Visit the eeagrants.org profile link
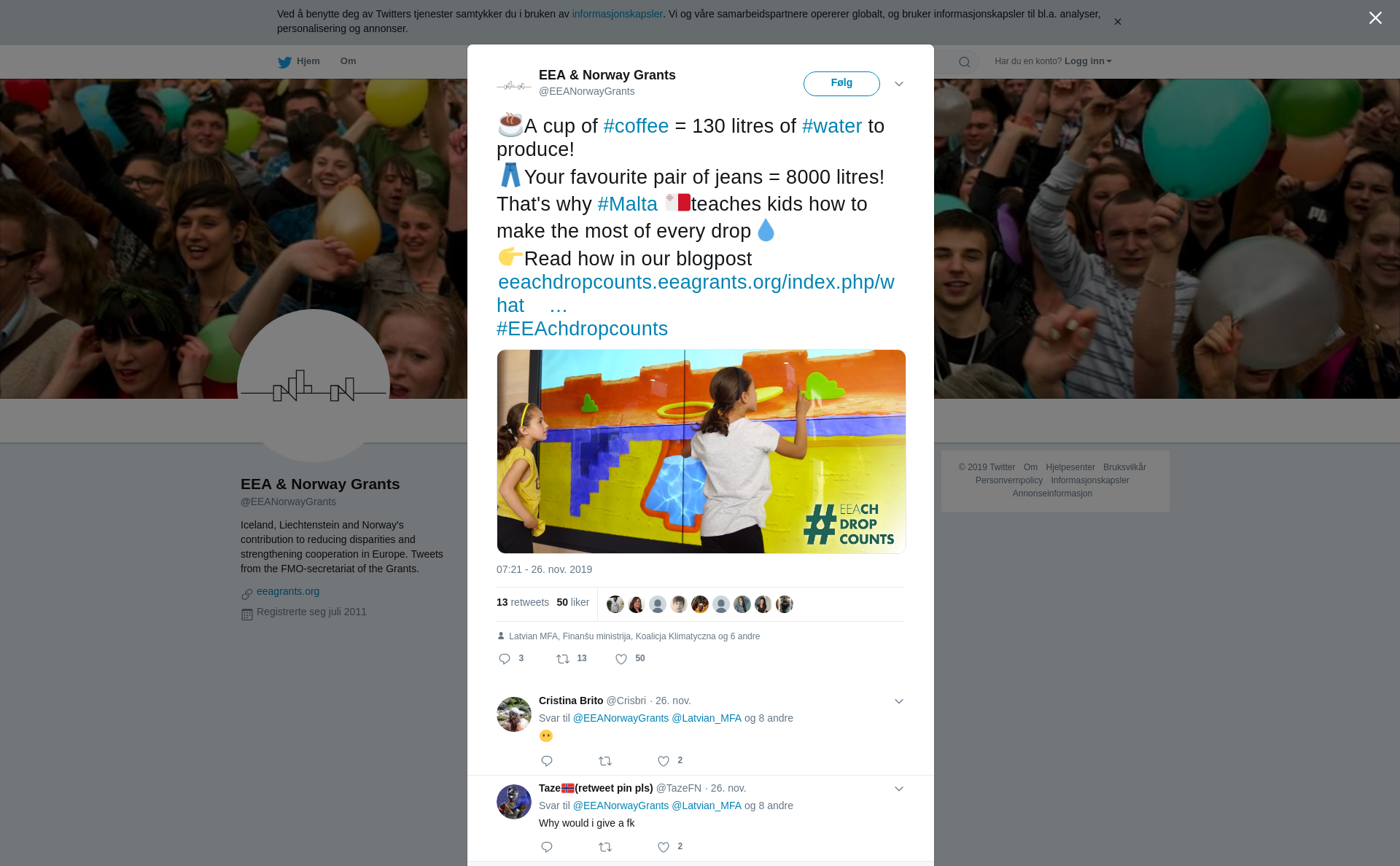 [288, 592]
